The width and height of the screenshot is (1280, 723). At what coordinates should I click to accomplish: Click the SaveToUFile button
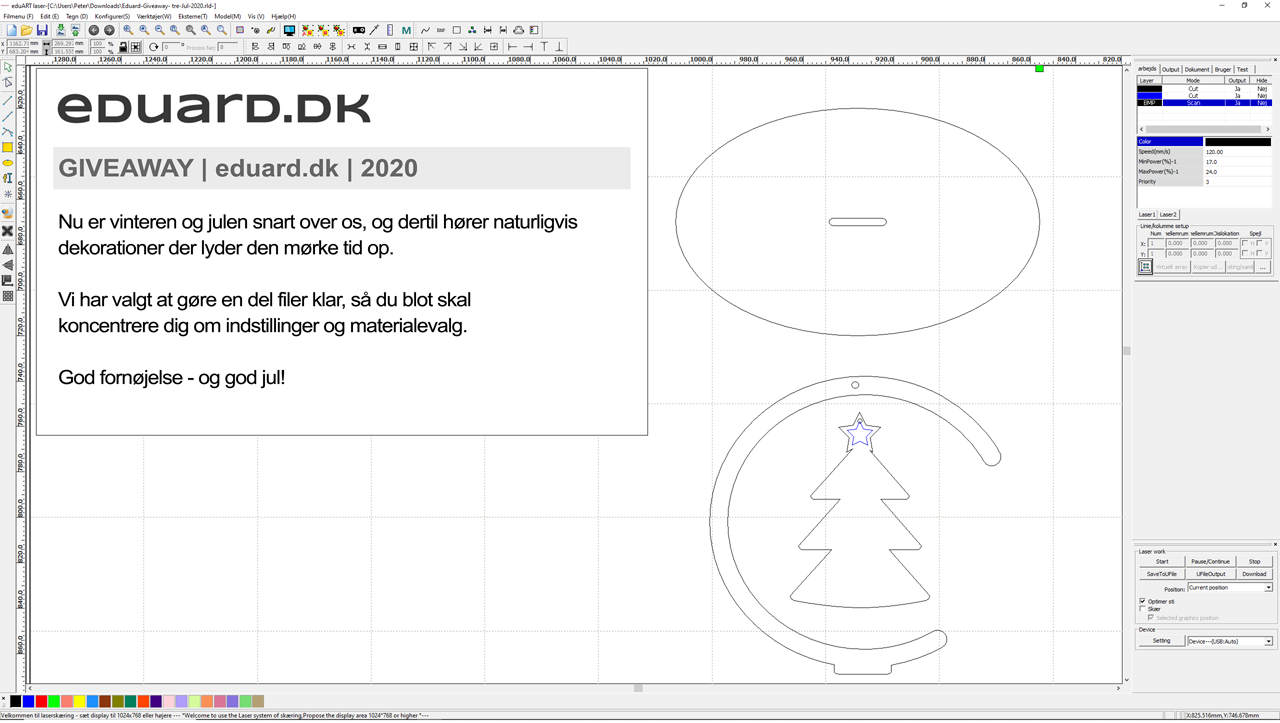pyautogui.click(x=1162, y=574)
